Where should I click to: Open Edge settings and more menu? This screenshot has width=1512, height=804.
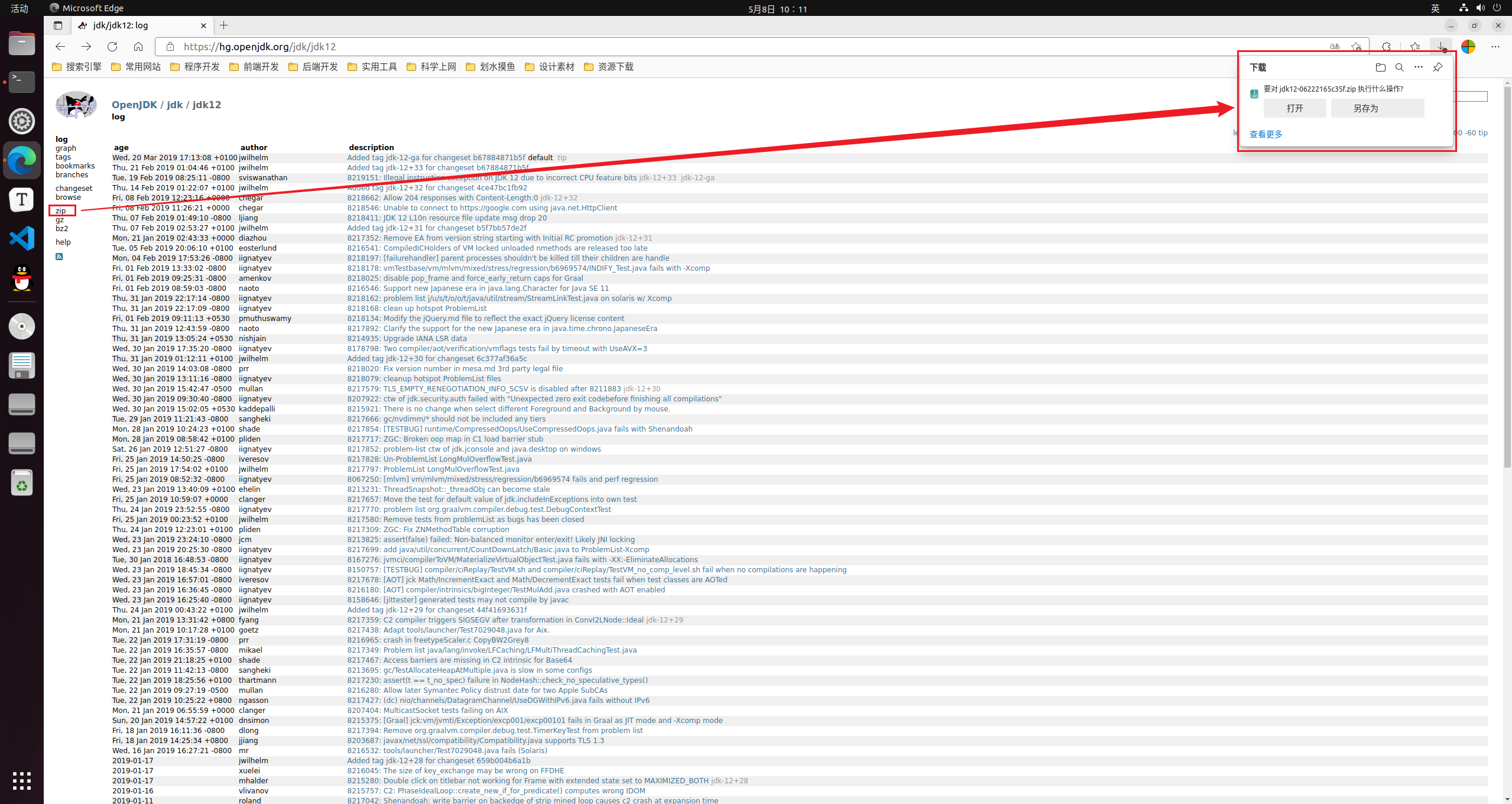[1495, 47]
